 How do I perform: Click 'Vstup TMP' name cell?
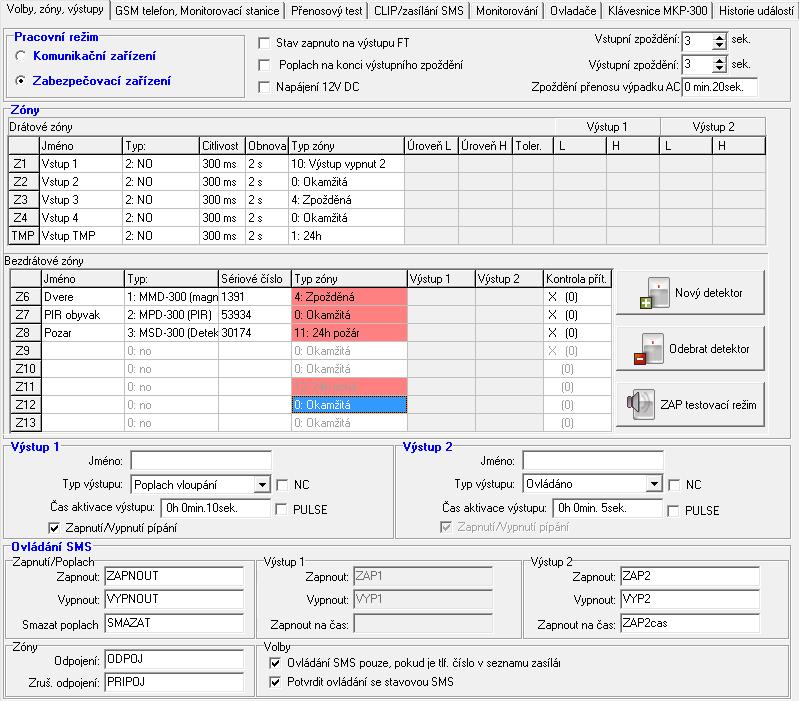pyautogui.click(x=81, y=236)
